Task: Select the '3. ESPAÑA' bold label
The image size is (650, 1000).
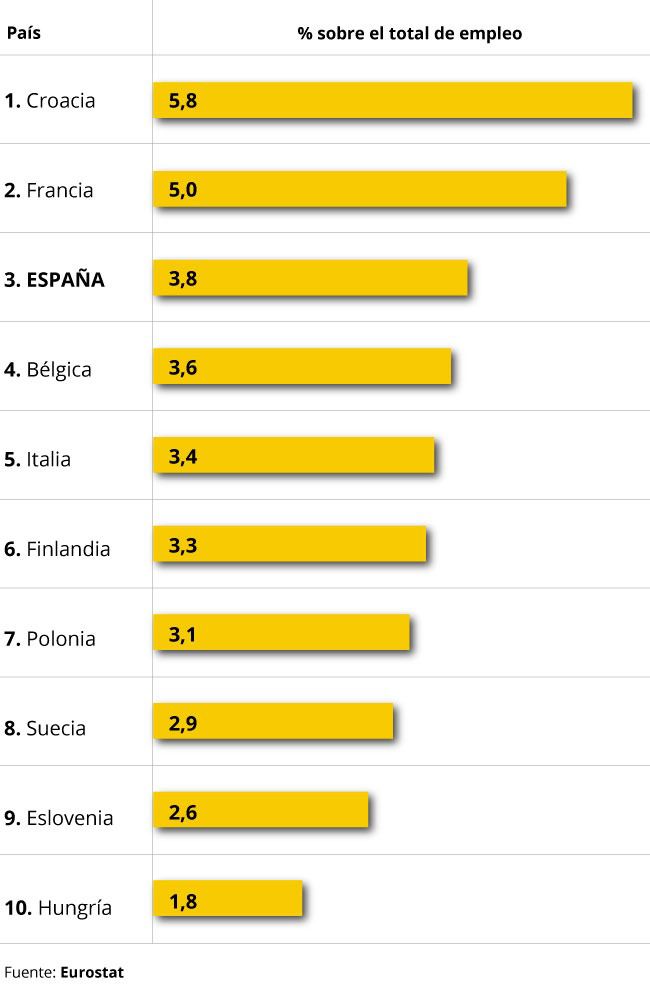Action: pos(54,280)
